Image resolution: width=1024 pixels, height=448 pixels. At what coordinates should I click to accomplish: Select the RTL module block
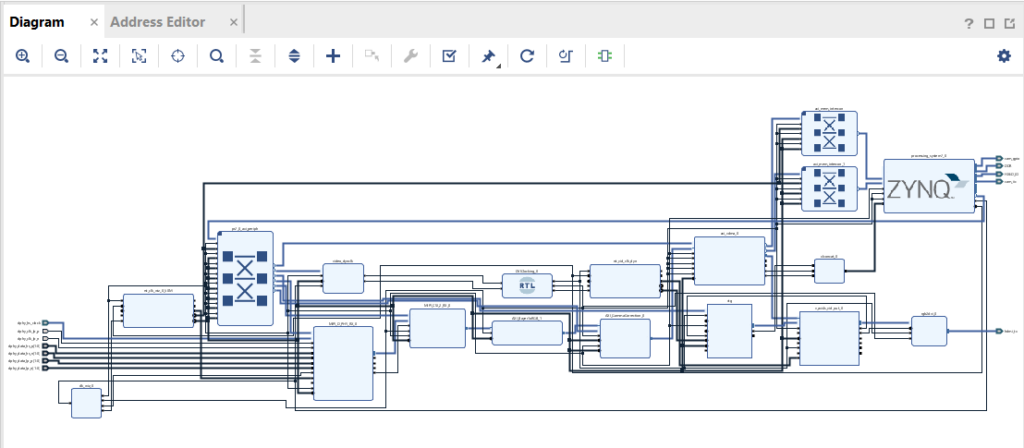point(527,286)
